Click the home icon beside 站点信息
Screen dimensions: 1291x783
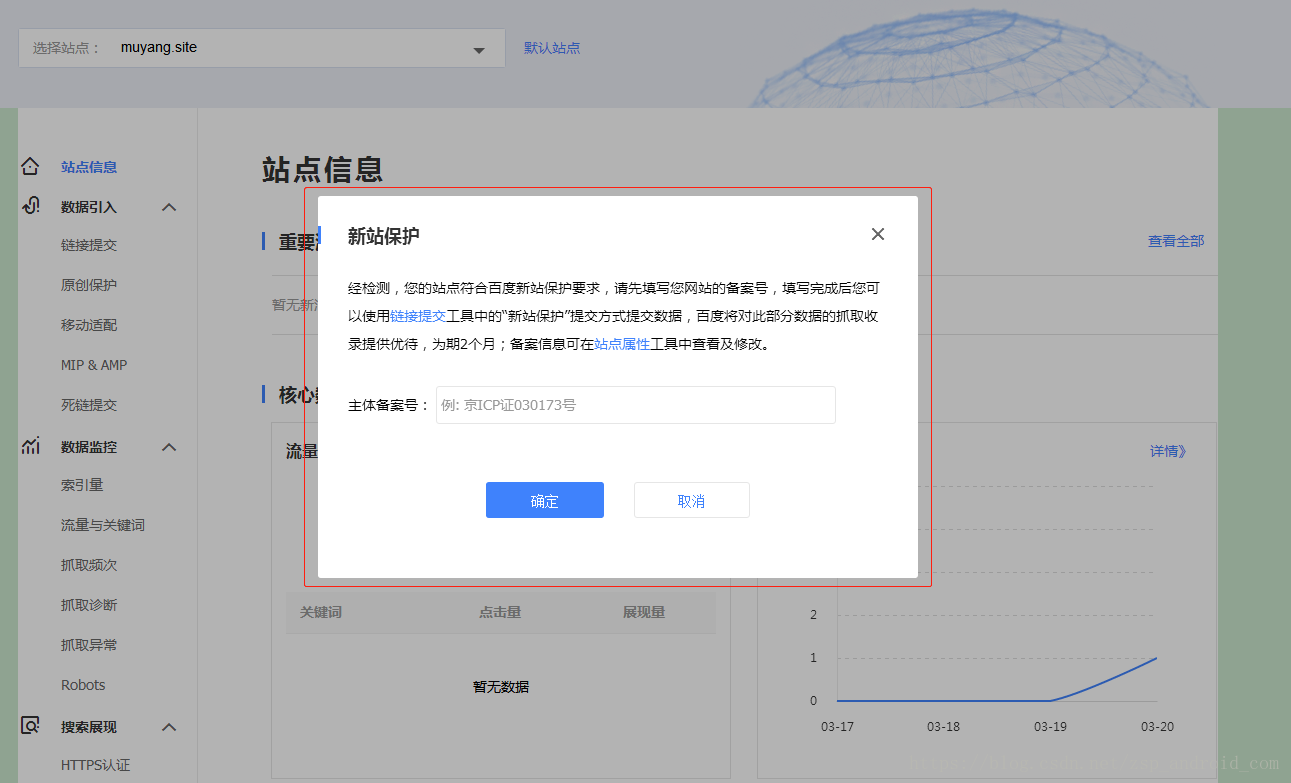pyautogui.click(x=31, y=166)
